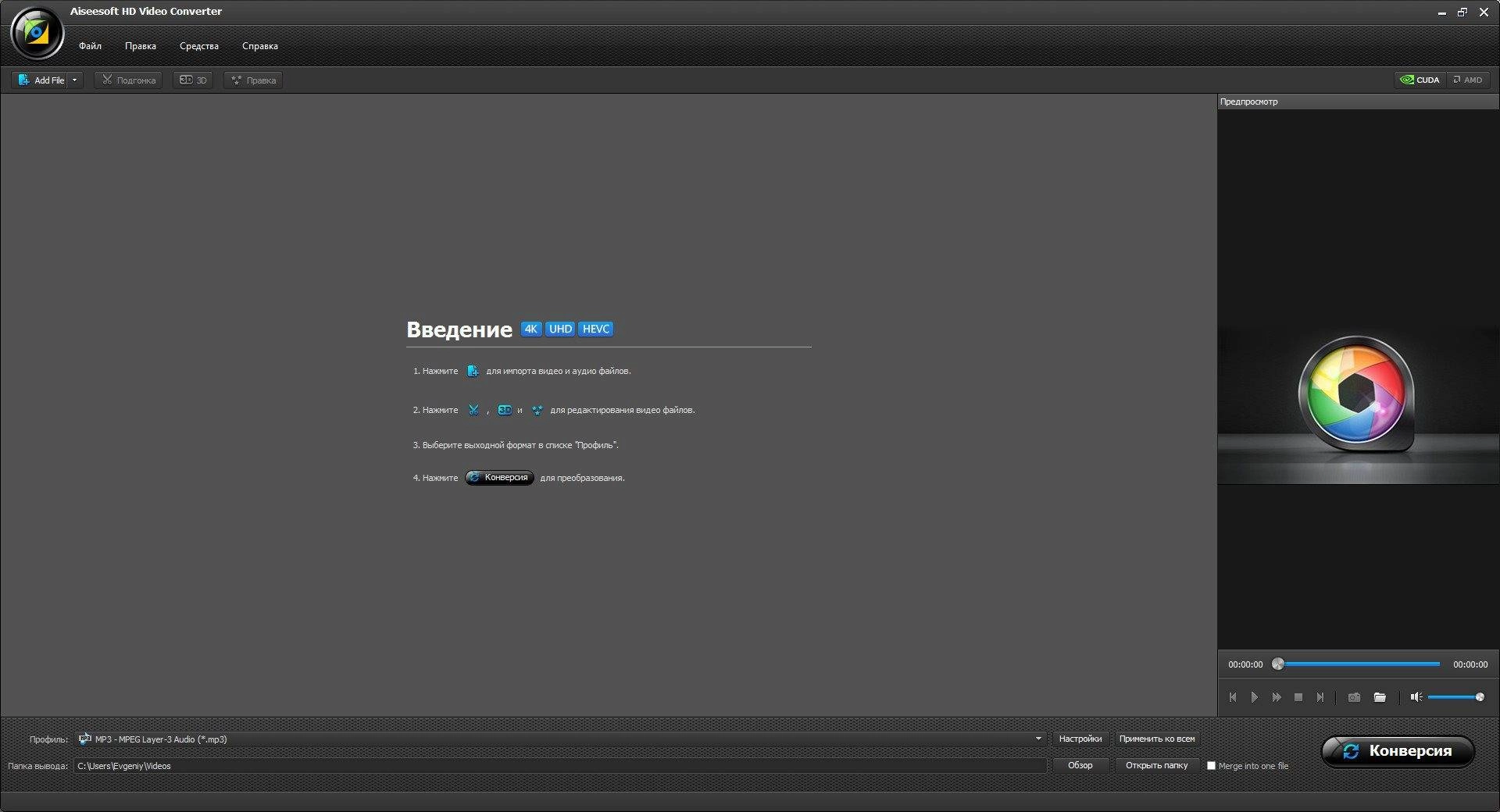The width and height of the screenshot is (1500, 812).
Task: Adjust the volume slider
Action: (x=1455, y=697)
